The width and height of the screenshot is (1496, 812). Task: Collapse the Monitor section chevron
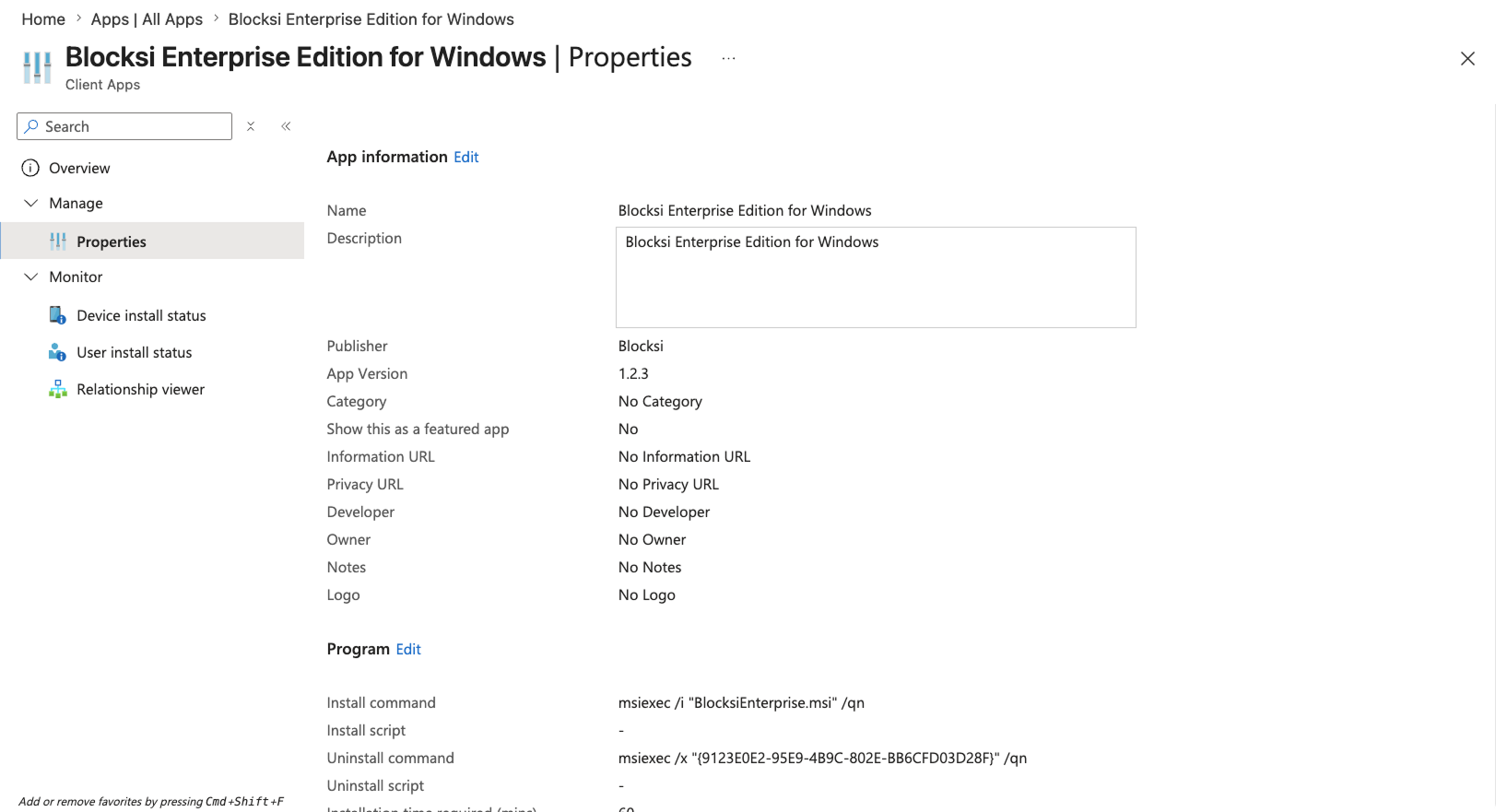tap(30, 277)
